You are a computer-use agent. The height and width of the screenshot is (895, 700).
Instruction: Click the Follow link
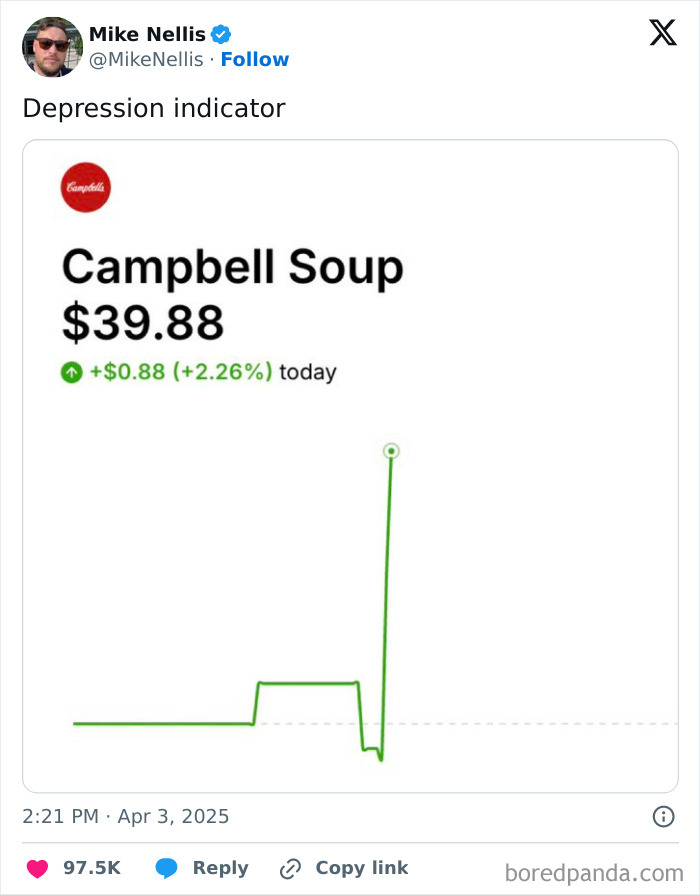click(256, 59)
